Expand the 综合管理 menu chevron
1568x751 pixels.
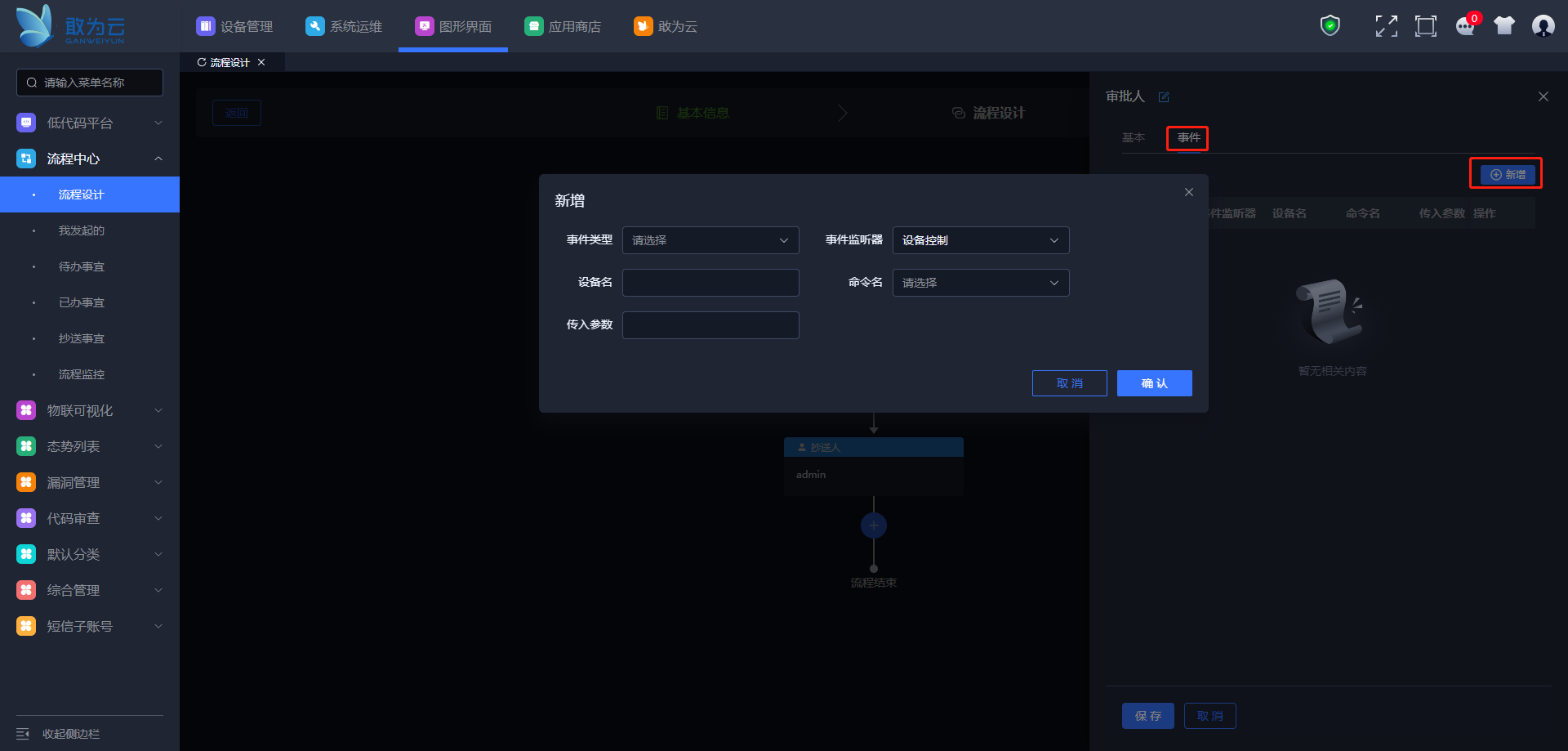(158, 590)
